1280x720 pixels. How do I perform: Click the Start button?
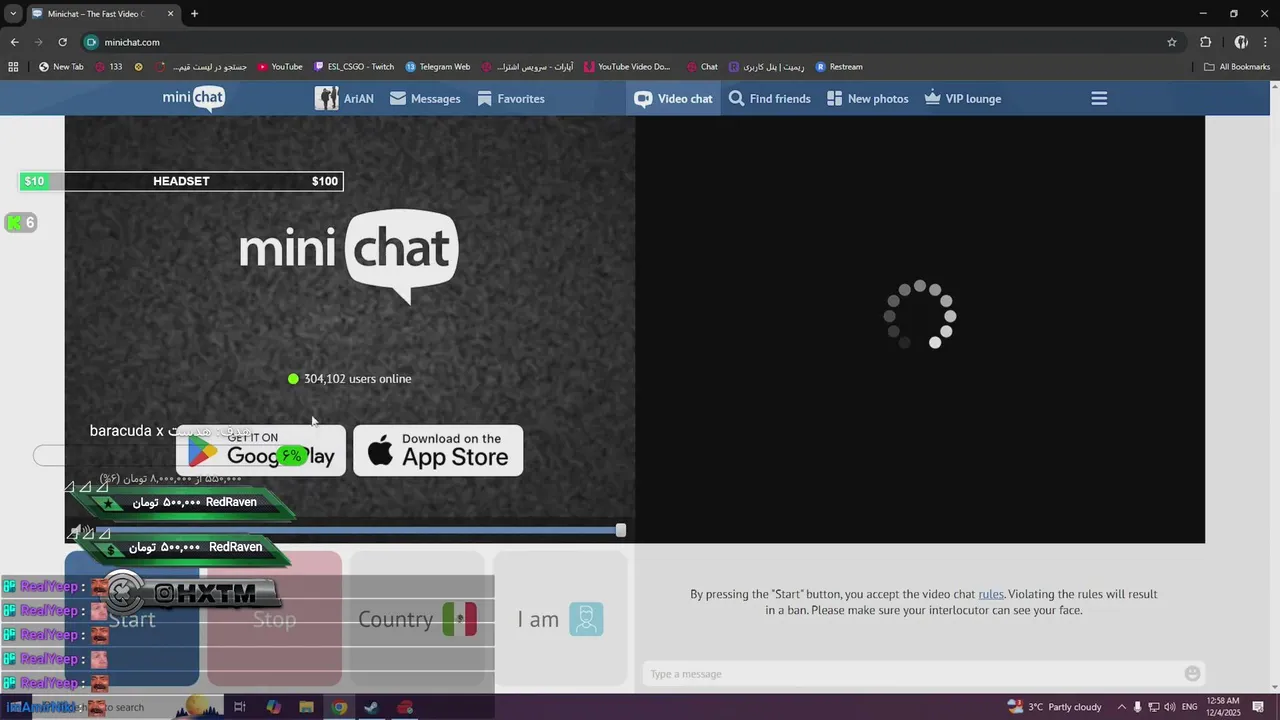(x=132, y=619)
